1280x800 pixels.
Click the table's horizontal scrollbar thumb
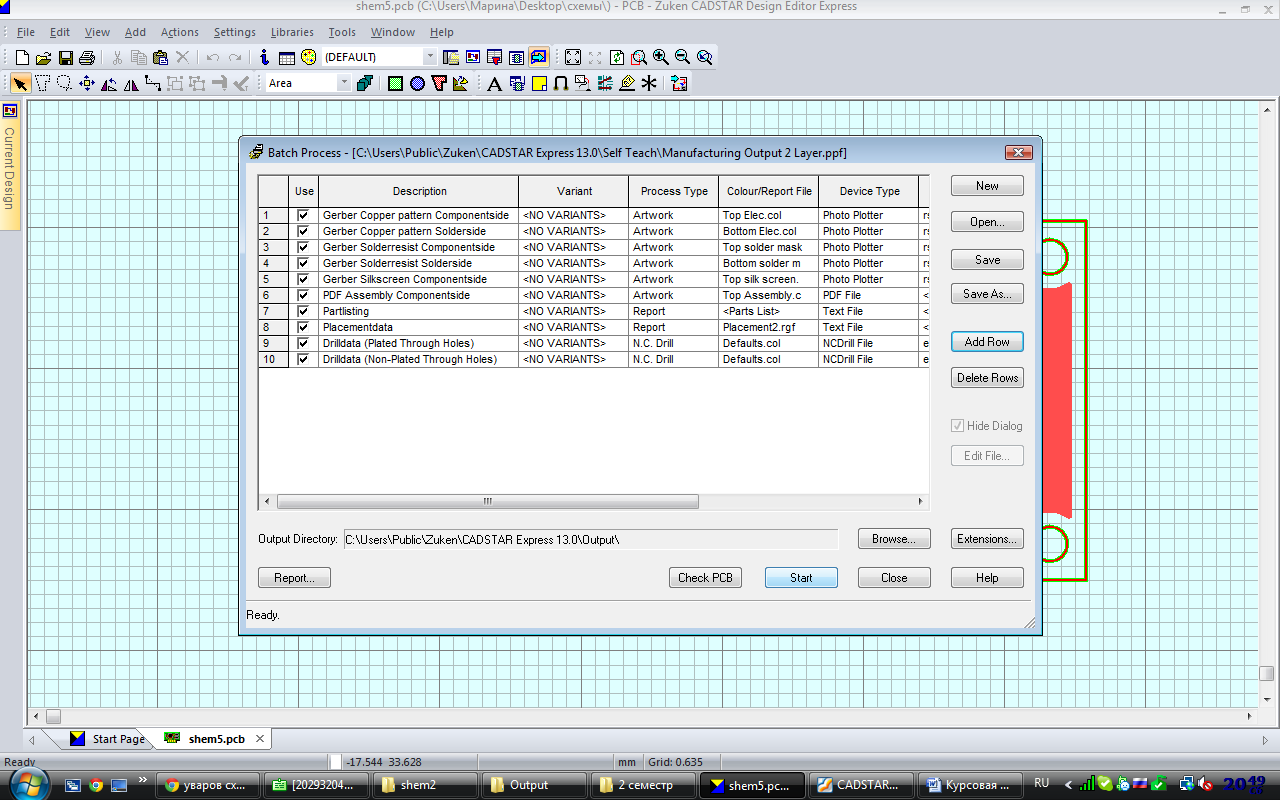coord(487,501)
